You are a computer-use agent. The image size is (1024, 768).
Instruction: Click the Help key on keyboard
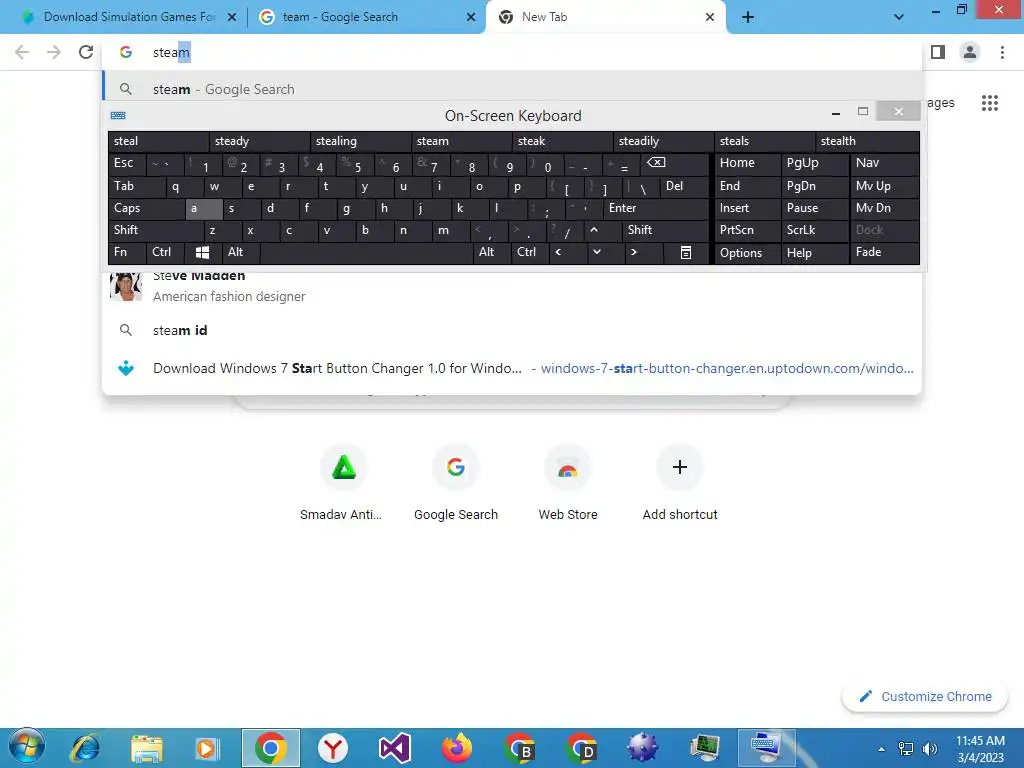click(x=814, y=253)
